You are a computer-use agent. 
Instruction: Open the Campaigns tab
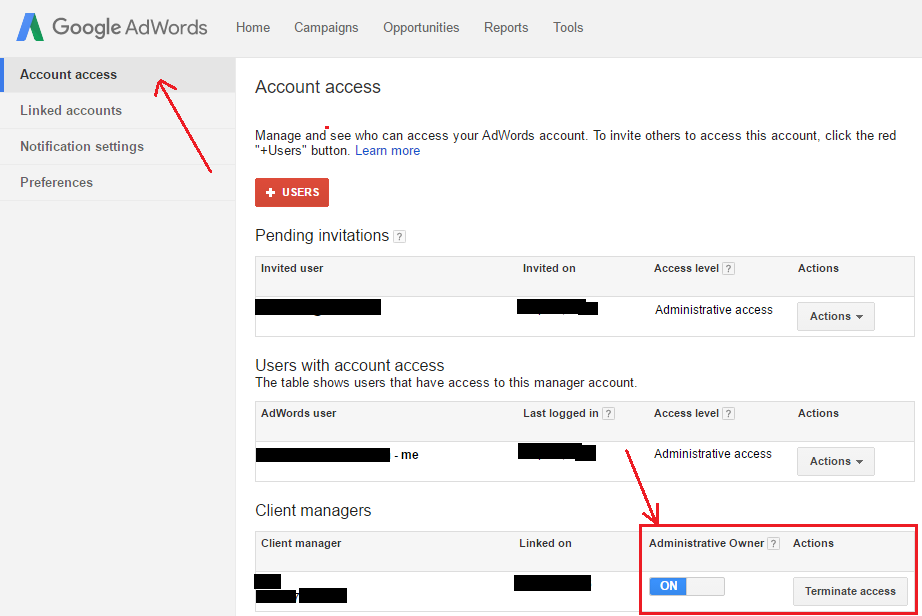tap(326, 28)
